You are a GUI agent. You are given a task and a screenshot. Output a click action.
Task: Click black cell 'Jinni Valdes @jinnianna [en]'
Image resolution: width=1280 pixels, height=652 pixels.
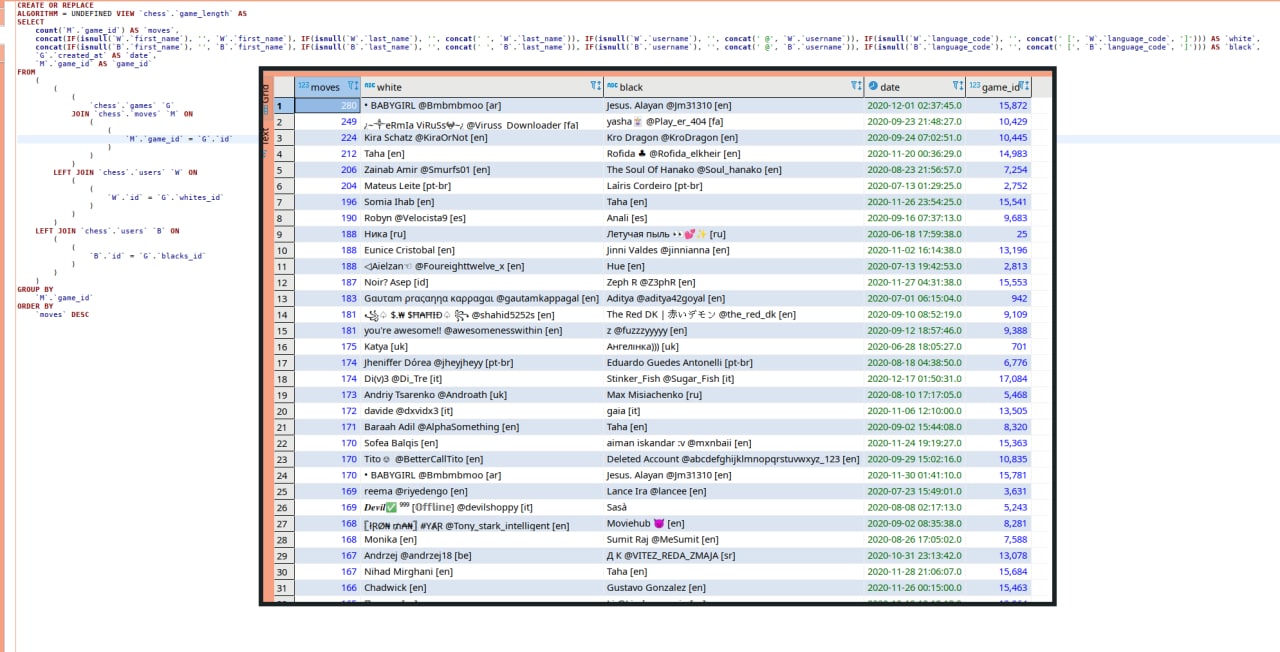[734, 250]
